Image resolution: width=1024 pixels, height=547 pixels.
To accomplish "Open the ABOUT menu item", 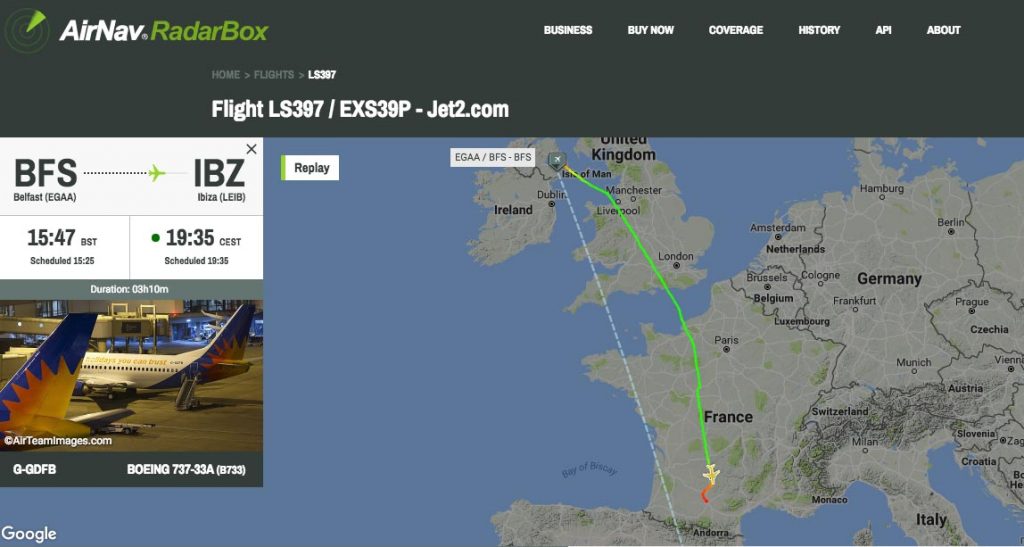I will pyautogui.click(x=944, y=30).
